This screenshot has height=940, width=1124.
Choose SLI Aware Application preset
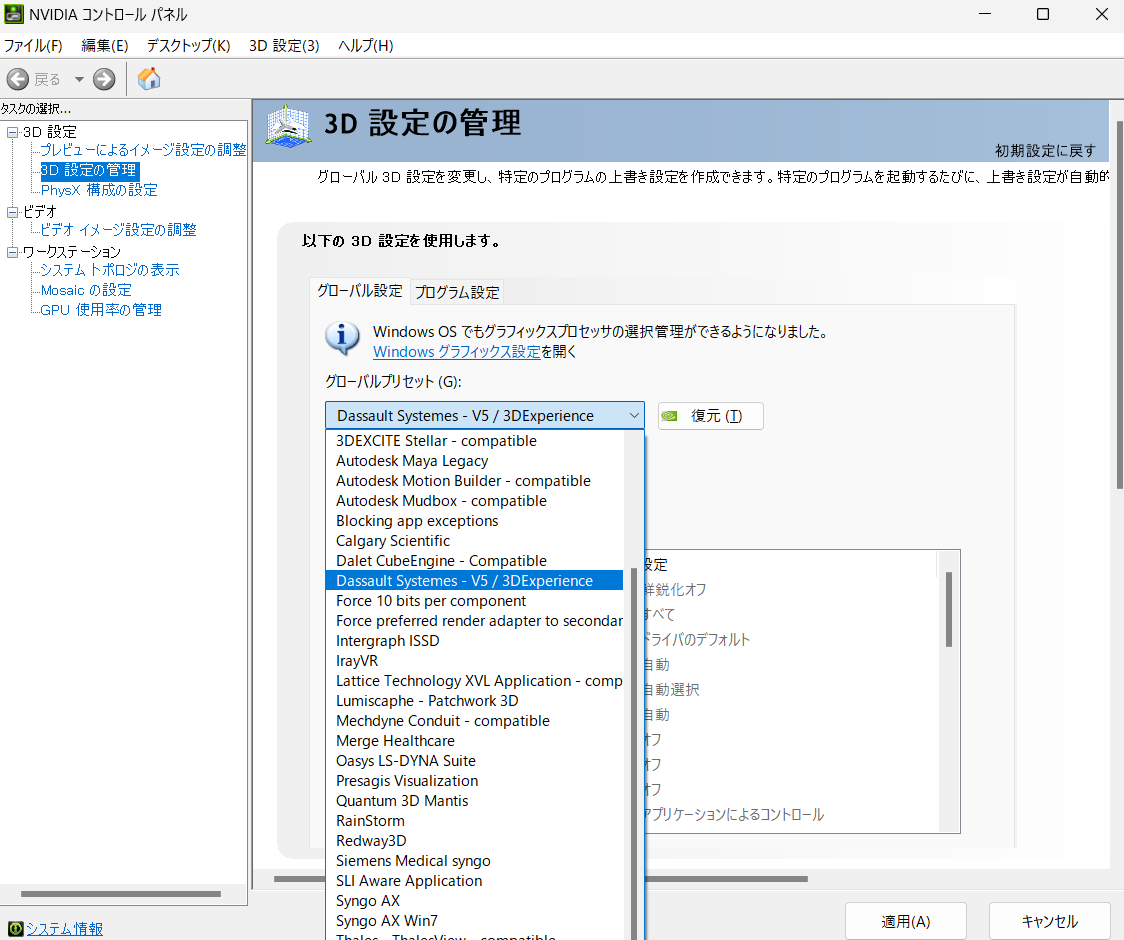tap(475, 881)
